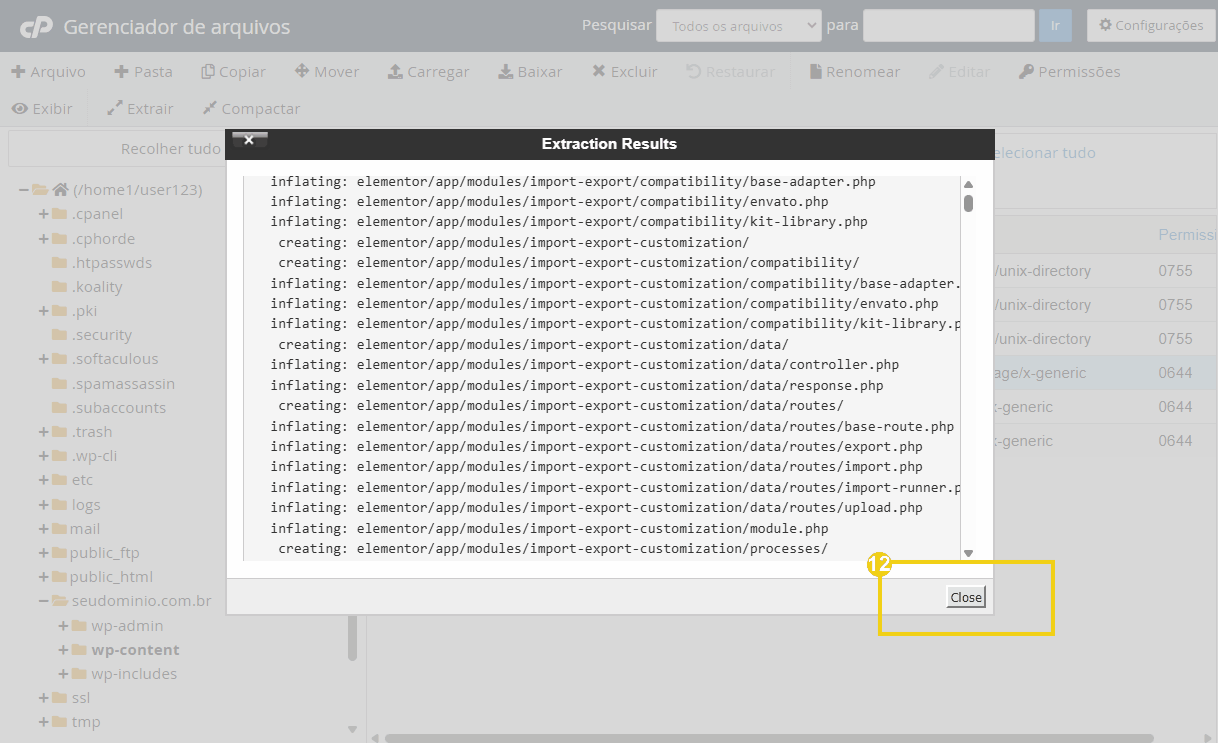Click the Mover toolbar button
This screenshot has width=1218, height=743.
pos(326,72)
